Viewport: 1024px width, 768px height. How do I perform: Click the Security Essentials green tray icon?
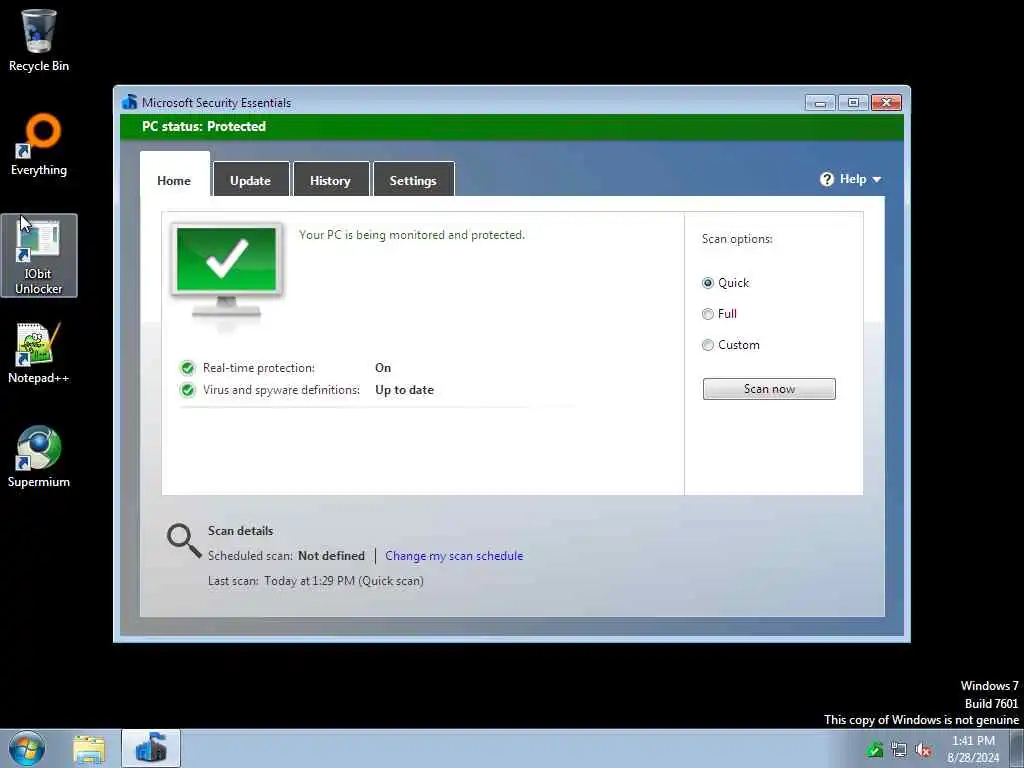tap(874, 750)
